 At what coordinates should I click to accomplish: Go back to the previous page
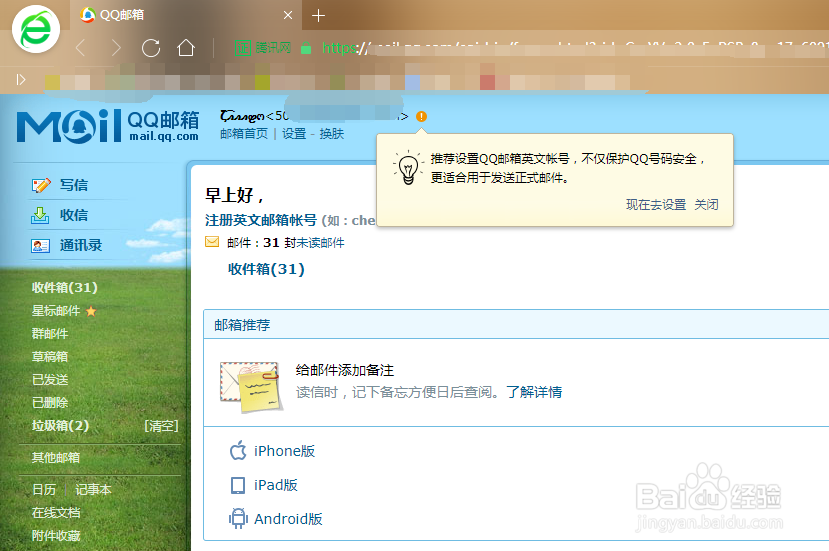click(x=80, y=48)
